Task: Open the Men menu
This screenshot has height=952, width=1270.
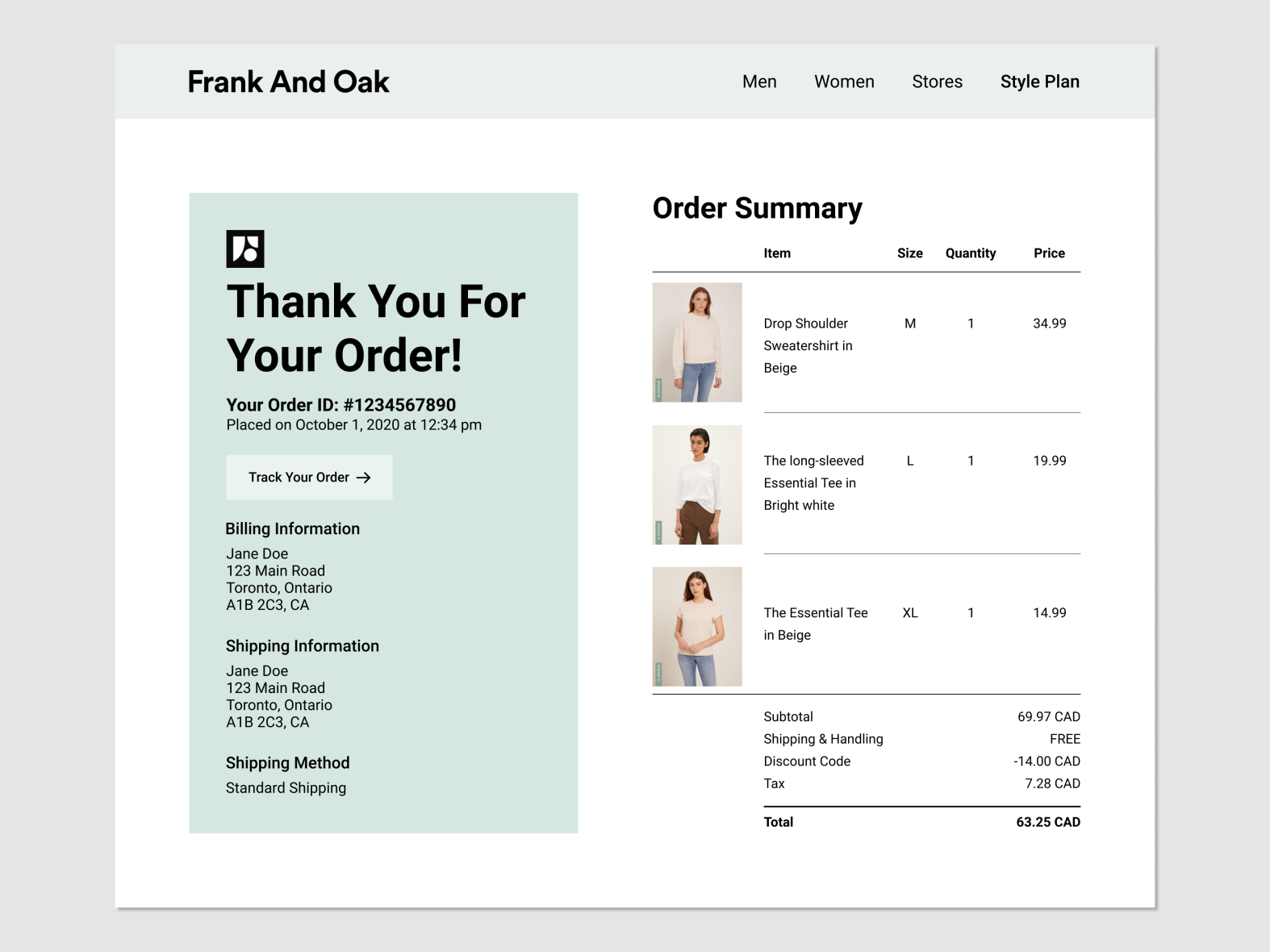Action: click(759, 81)
